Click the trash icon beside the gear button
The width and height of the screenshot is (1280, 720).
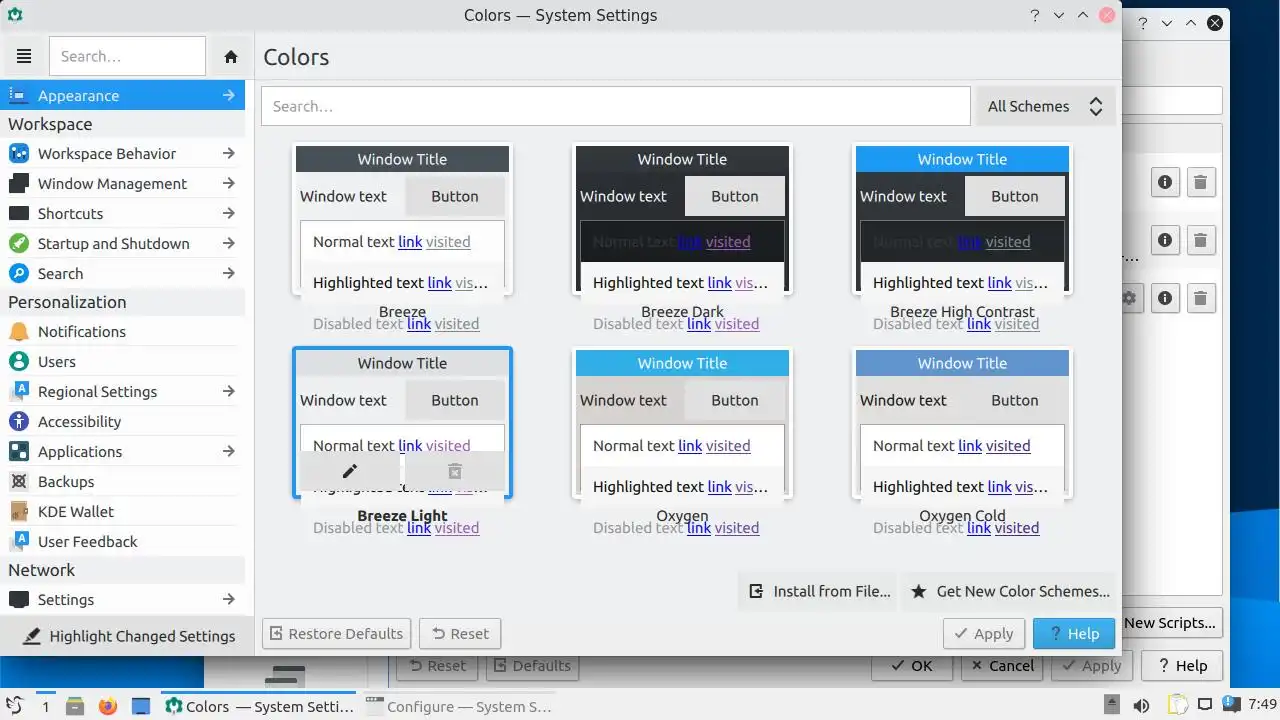[1200, 298]
